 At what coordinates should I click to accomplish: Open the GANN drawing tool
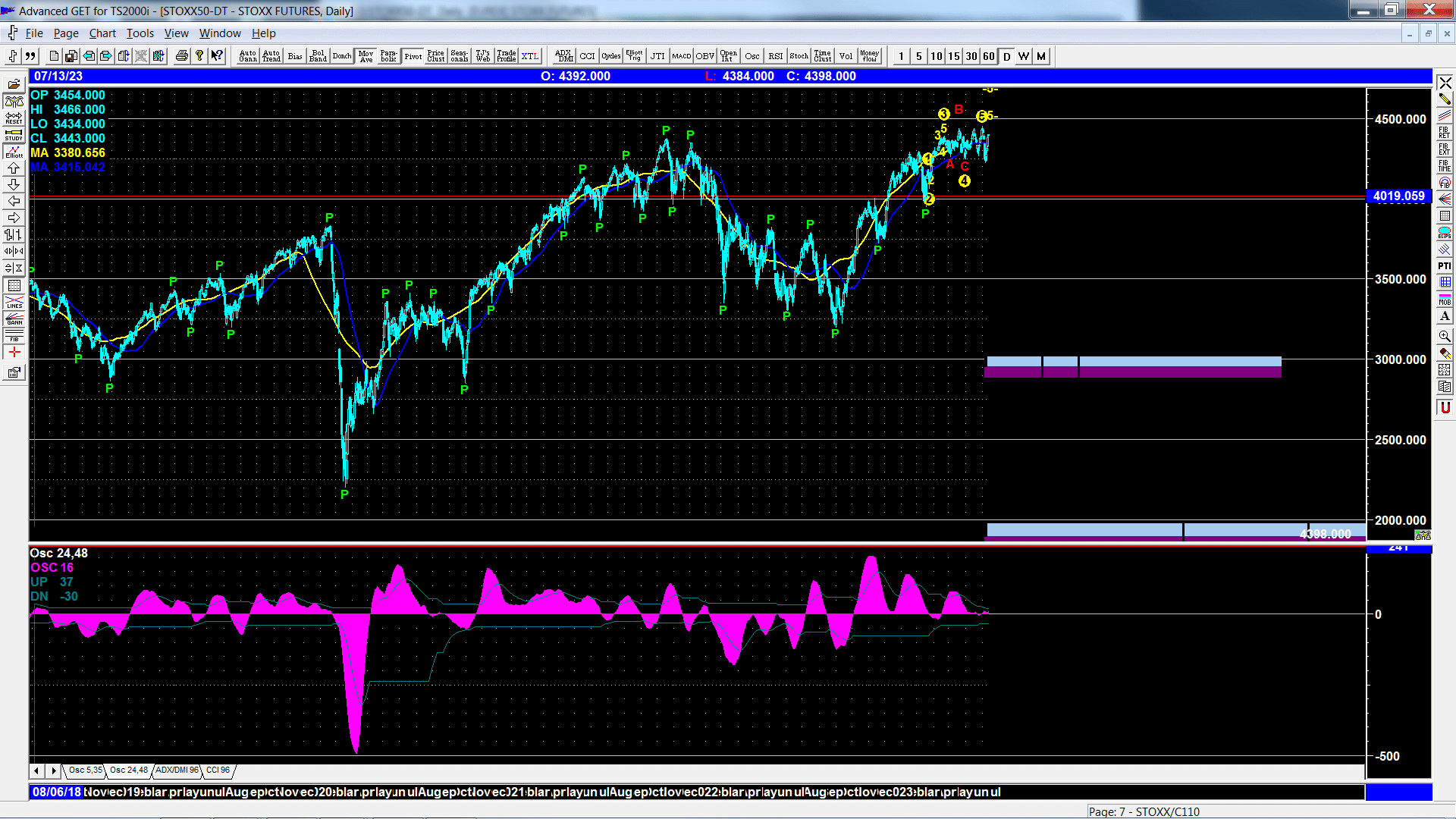click(x=14, y=318)
